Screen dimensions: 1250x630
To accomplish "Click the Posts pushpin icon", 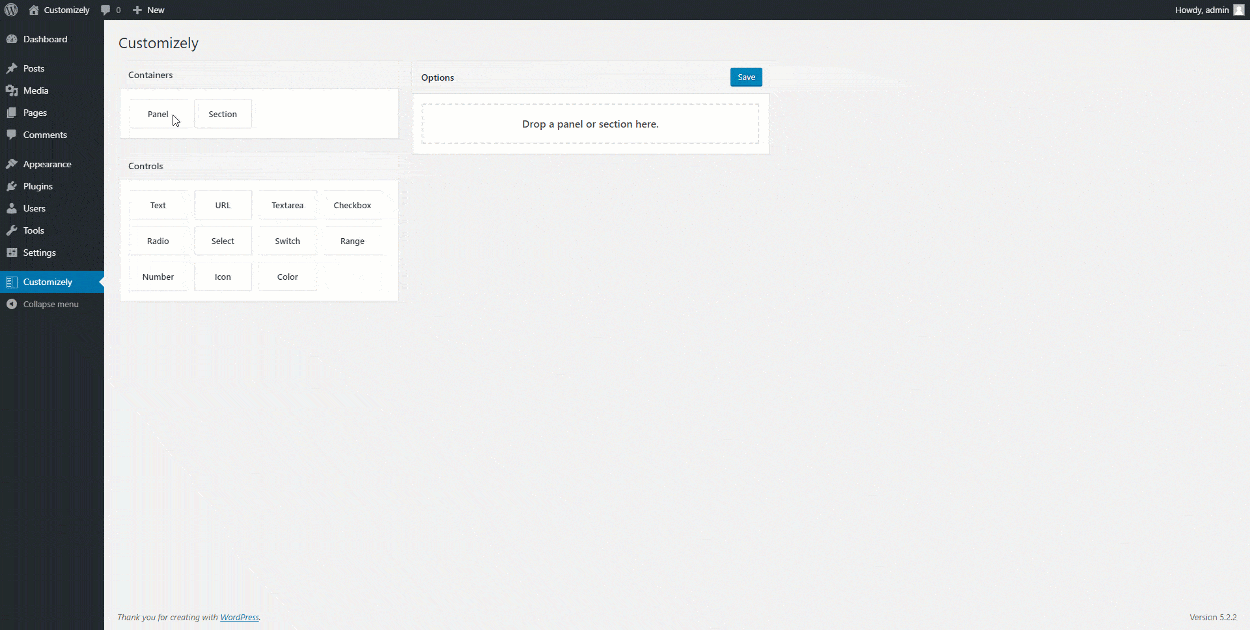I will pos(11,69).
